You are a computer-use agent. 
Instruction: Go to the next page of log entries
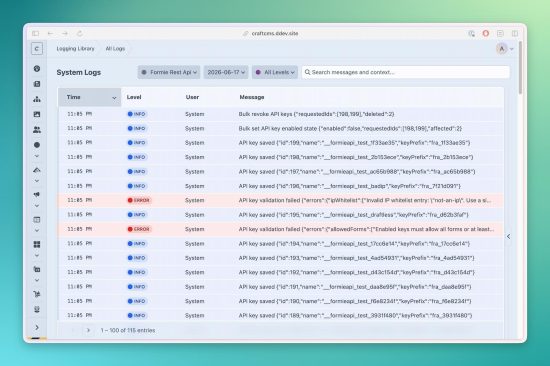88,330
